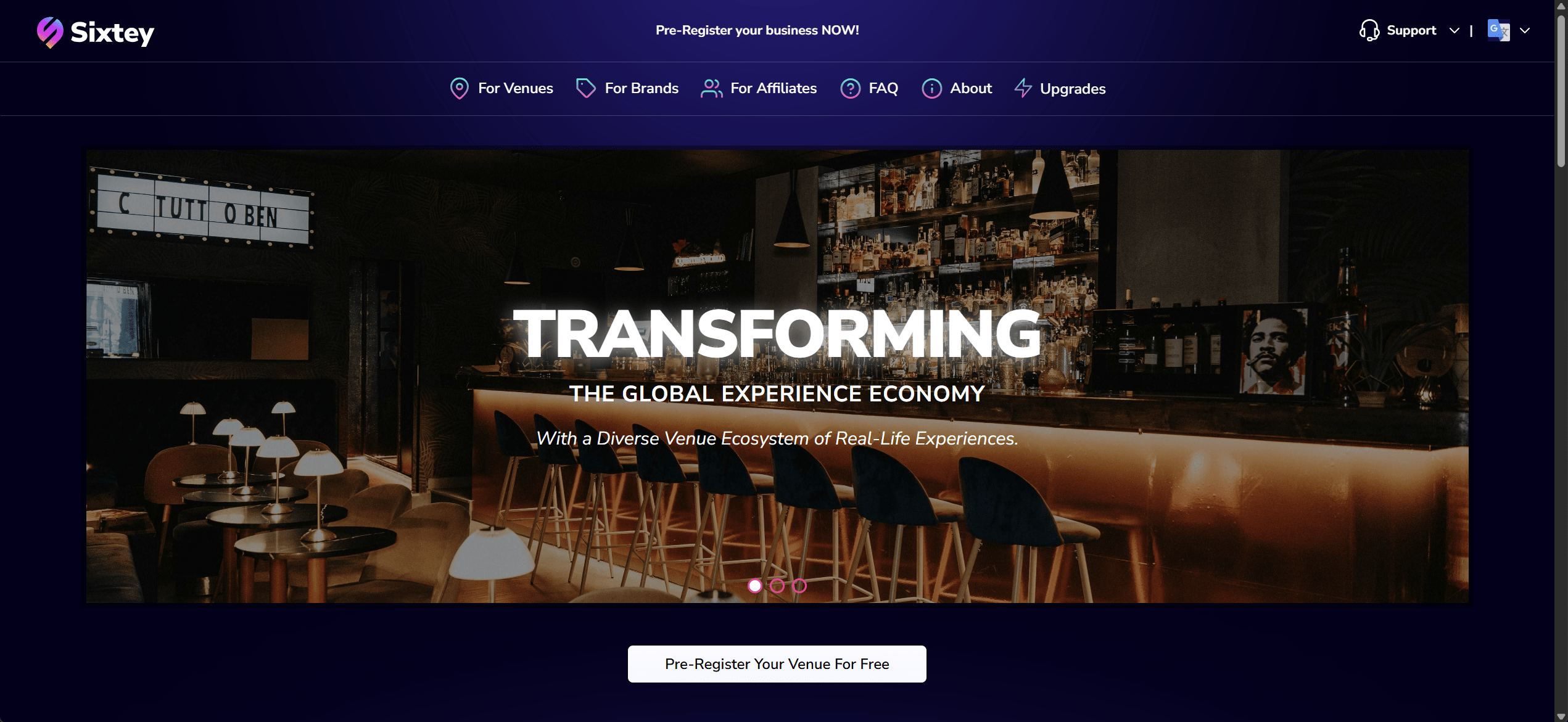Click Pre-Register Your Venue For Free button

pos(777,664)
